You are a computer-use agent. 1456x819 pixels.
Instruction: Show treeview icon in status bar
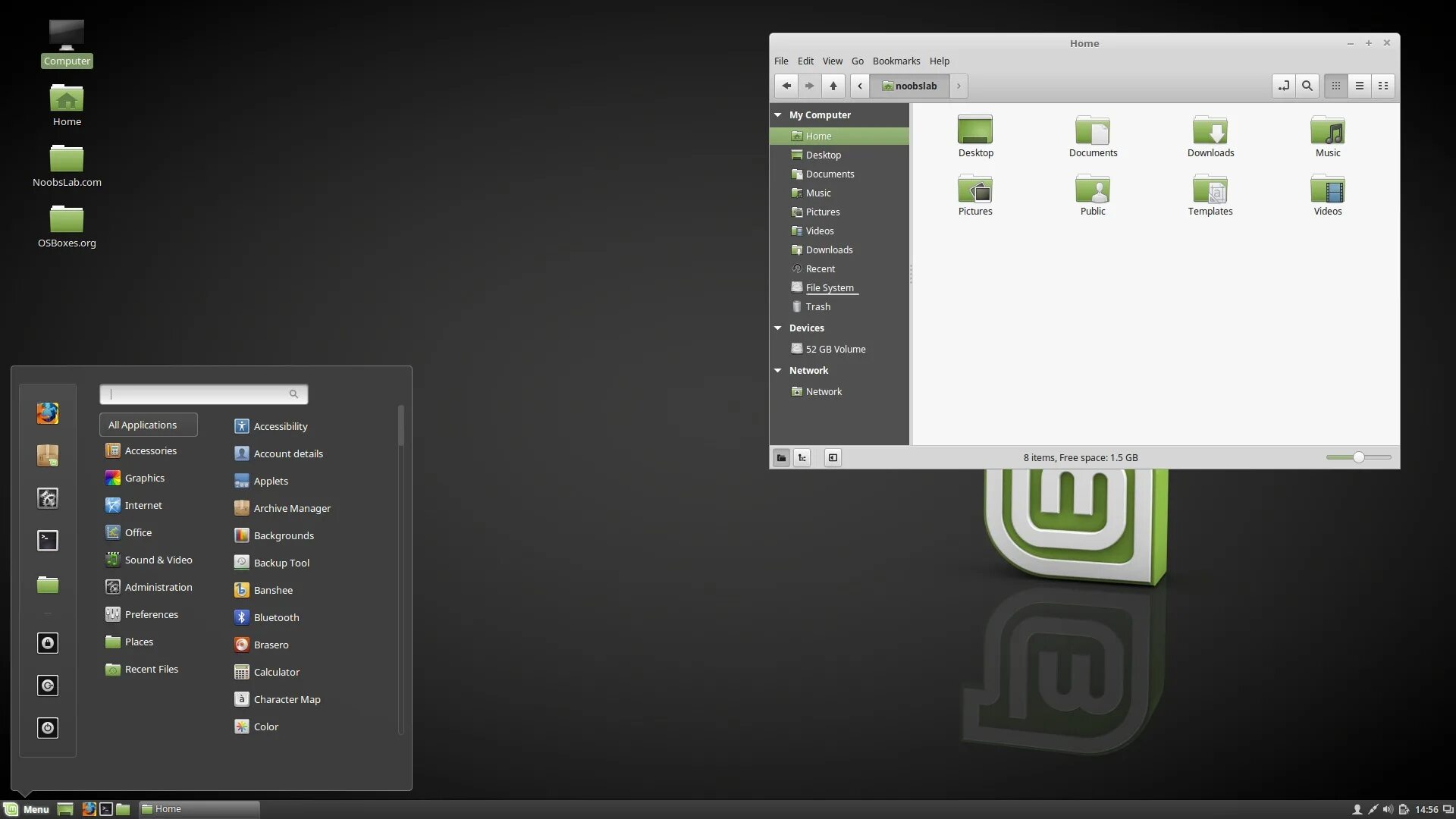802,457
